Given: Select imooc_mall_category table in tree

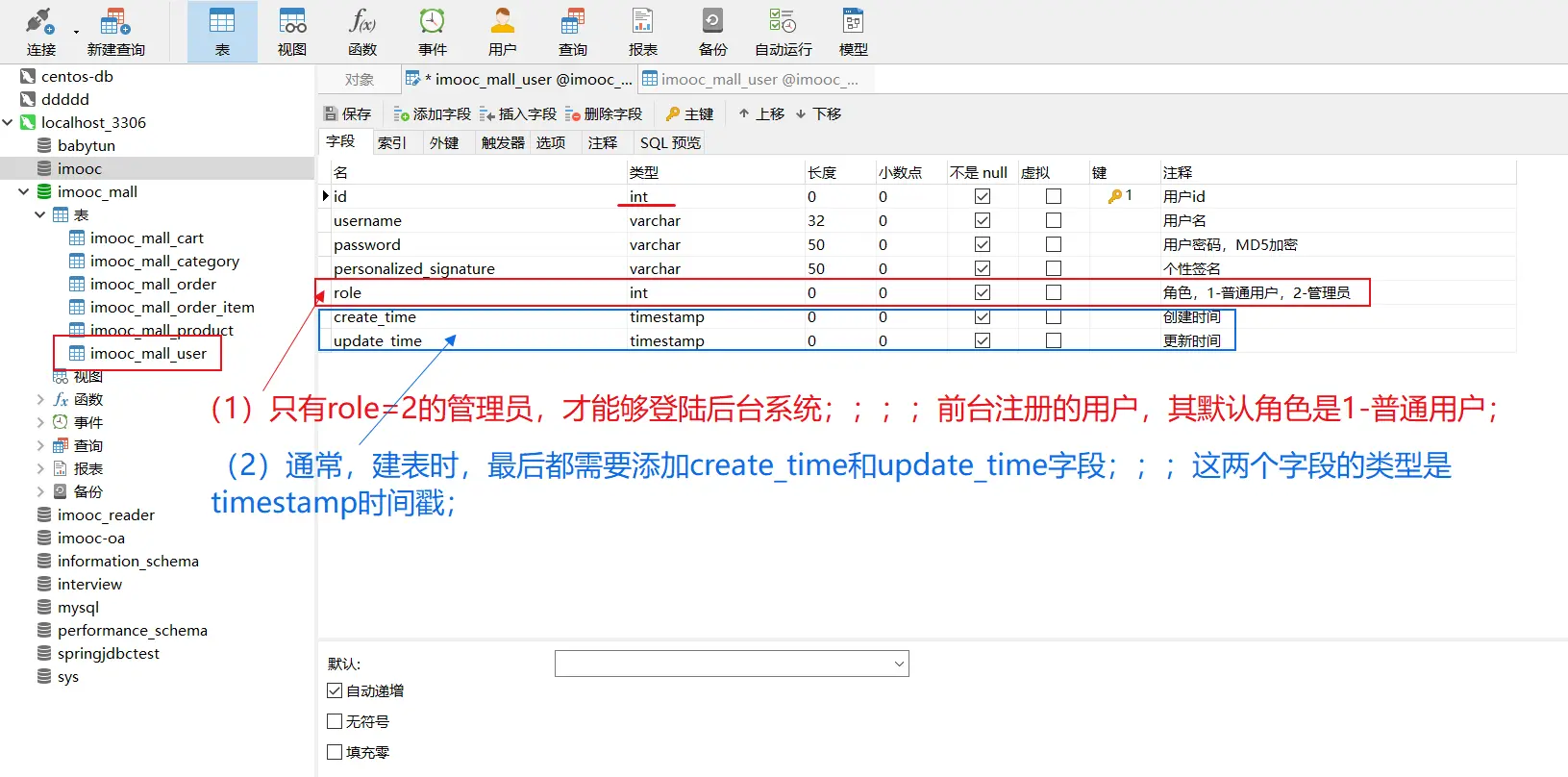Looking at the screenshot, I should 164,261.
